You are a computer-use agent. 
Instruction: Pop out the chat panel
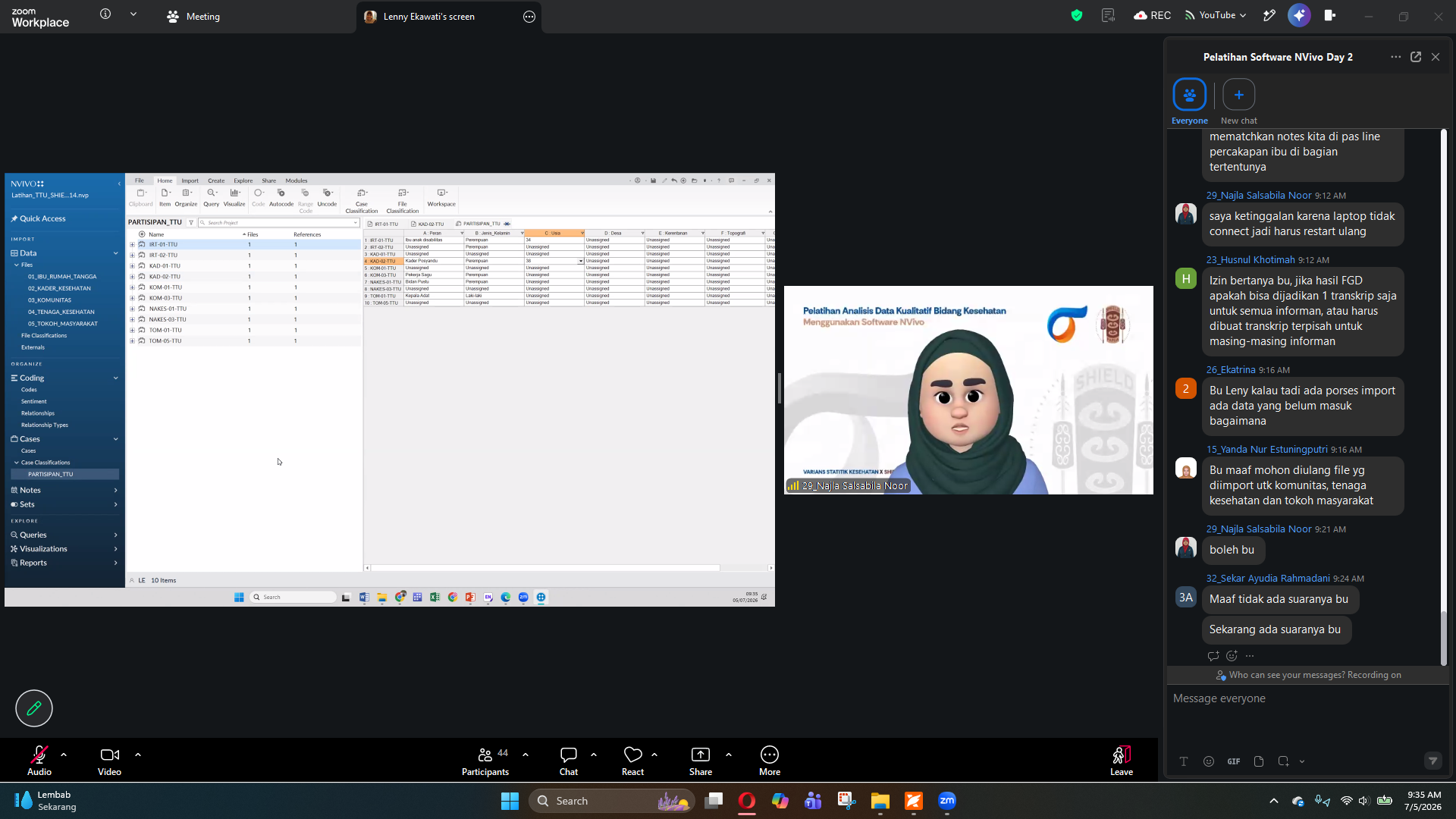coord(1416,57)
